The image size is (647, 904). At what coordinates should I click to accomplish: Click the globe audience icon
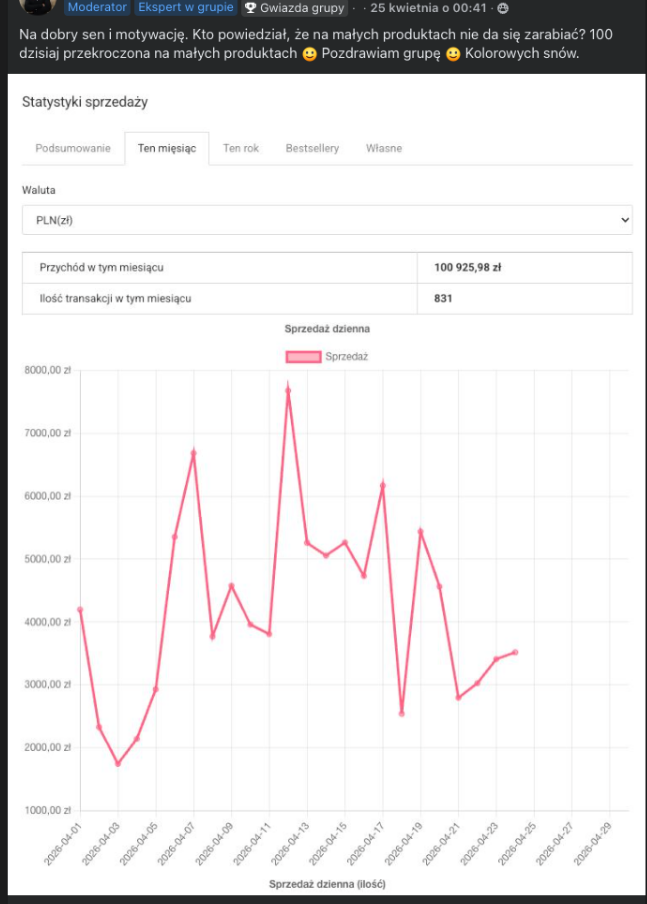click(x=503, y=9)
